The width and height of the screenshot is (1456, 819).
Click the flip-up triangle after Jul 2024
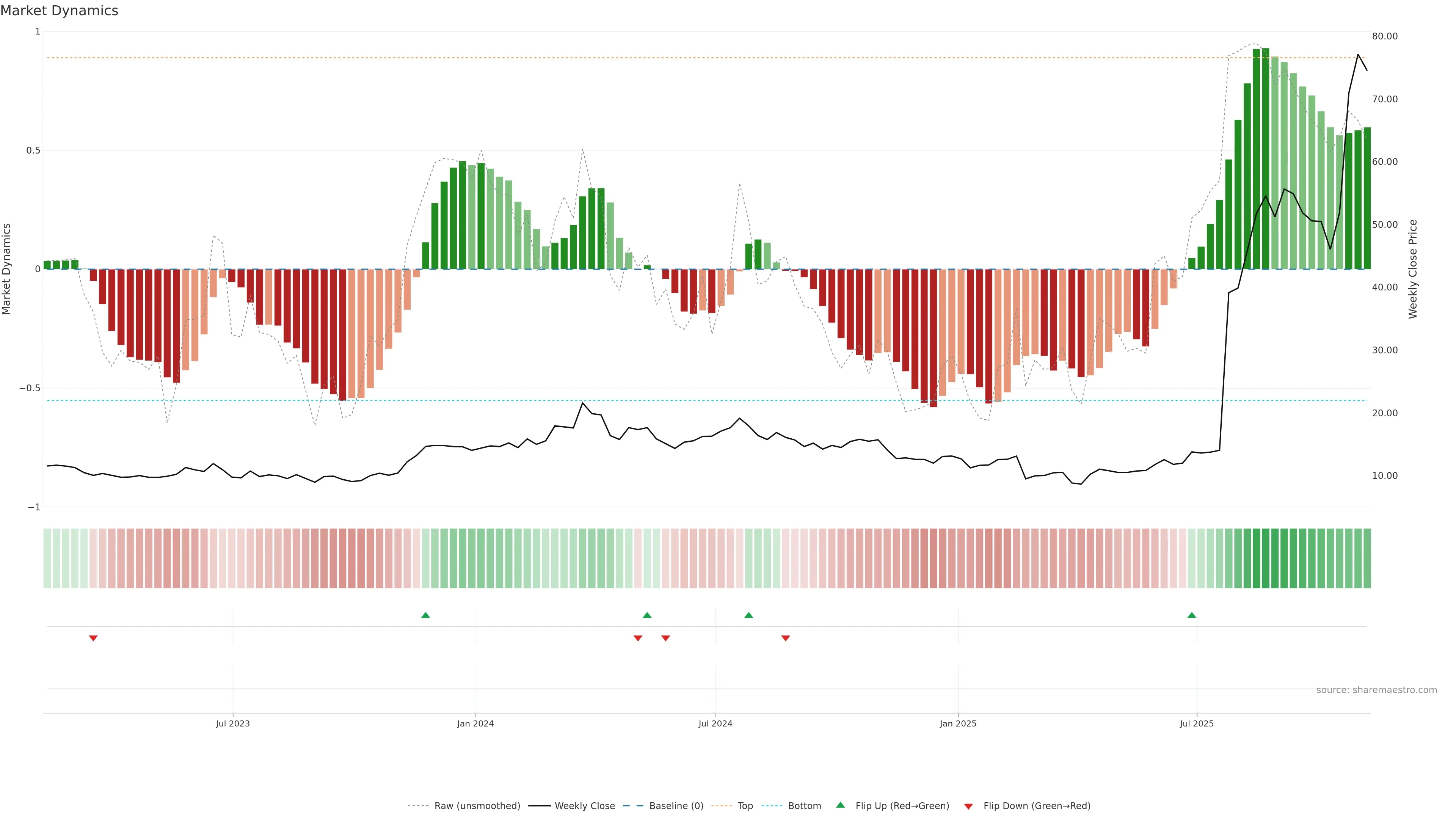(748, 615)
